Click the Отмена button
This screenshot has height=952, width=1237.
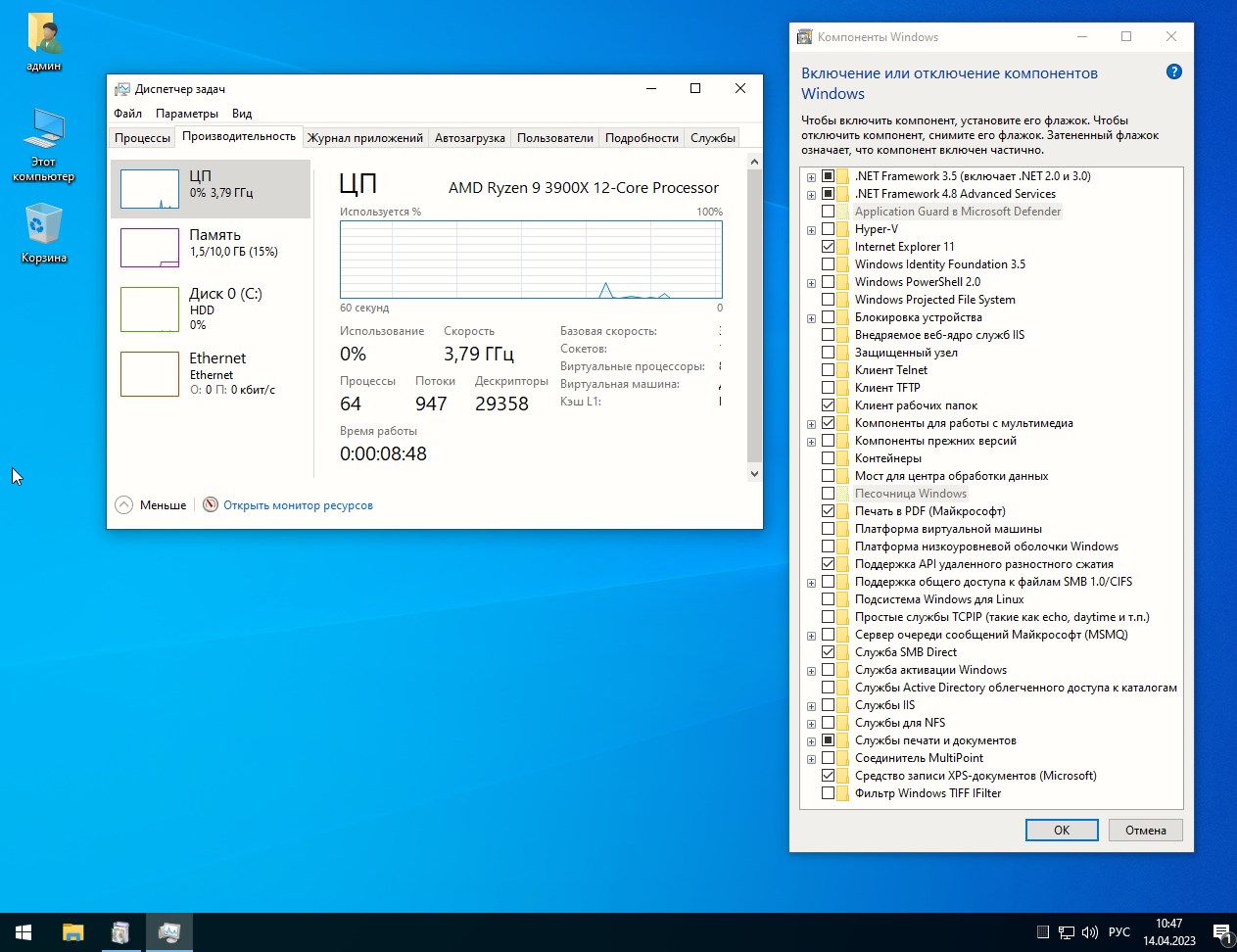(1145, 831)
